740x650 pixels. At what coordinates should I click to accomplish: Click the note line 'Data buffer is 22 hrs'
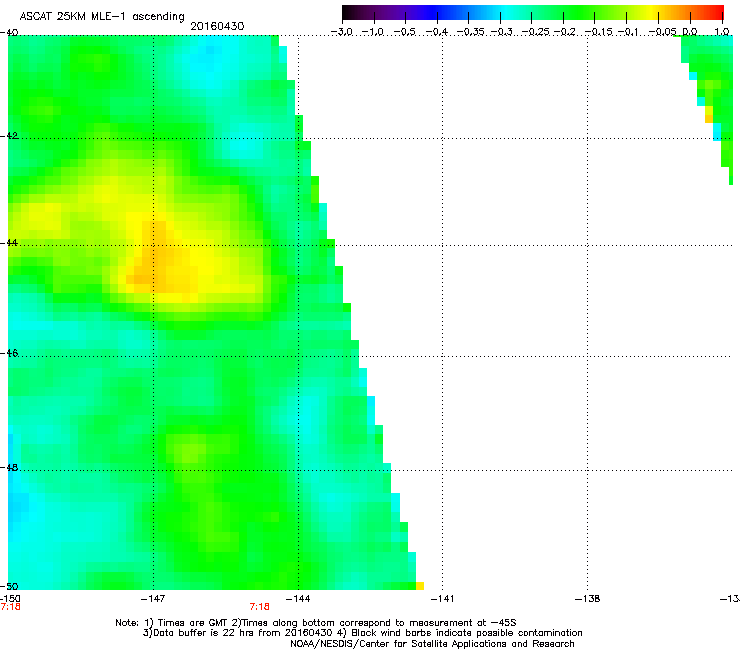click(362, 633)
